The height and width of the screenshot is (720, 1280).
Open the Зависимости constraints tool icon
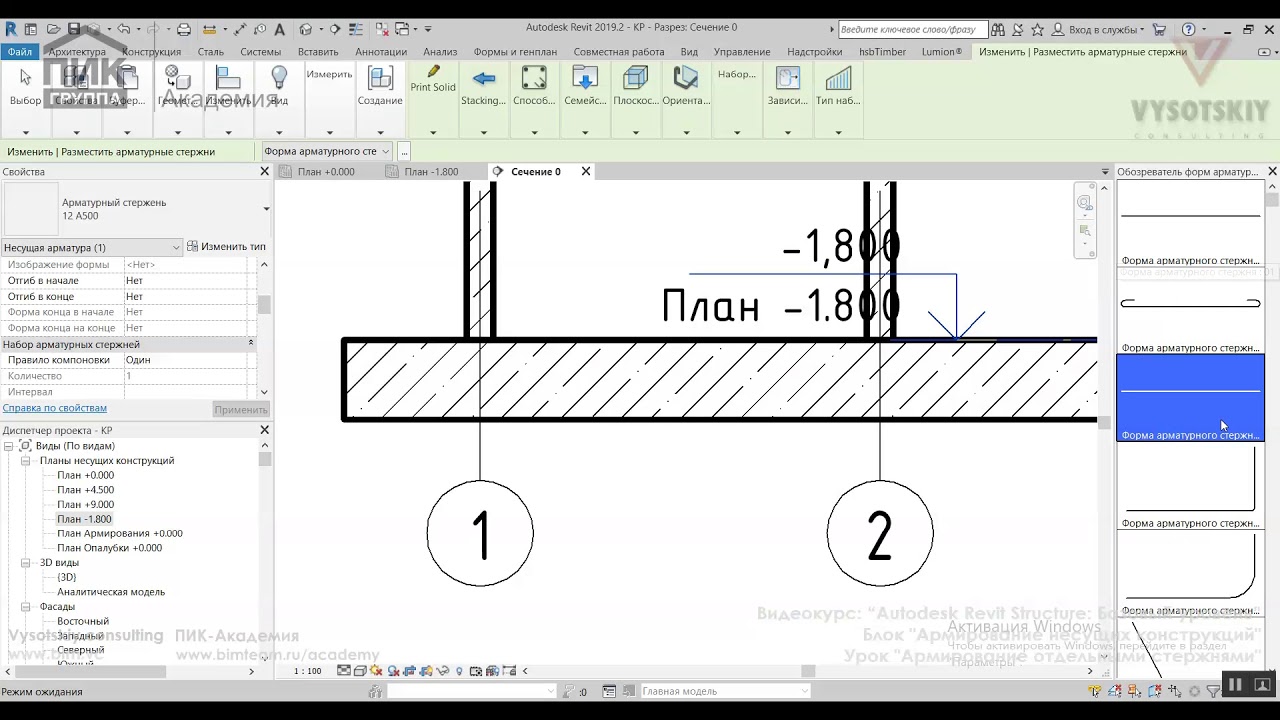tap(788, 78)
